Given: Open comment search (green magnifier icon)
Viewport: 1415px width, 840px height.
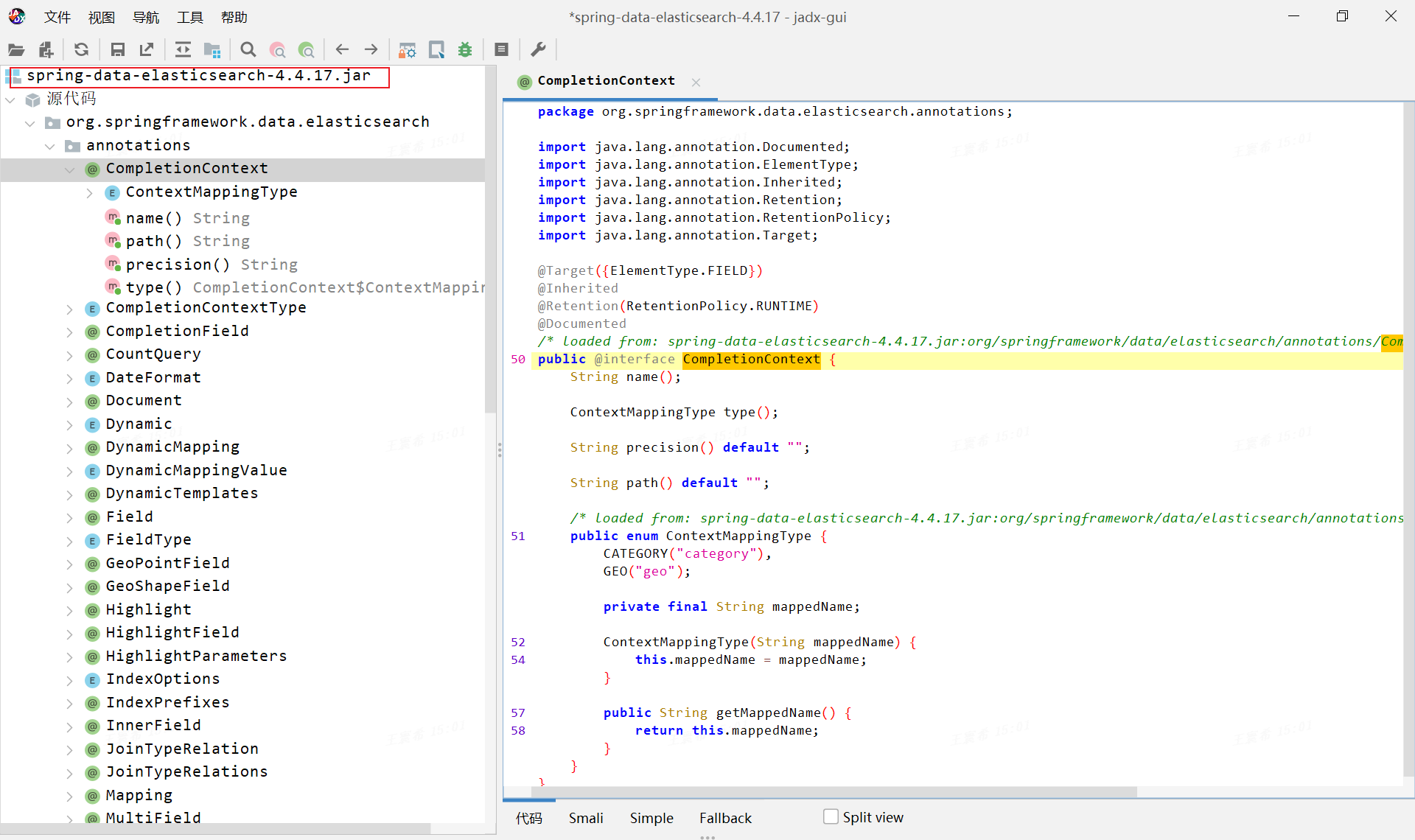Looking at the screenshot, I should (307, 49).
